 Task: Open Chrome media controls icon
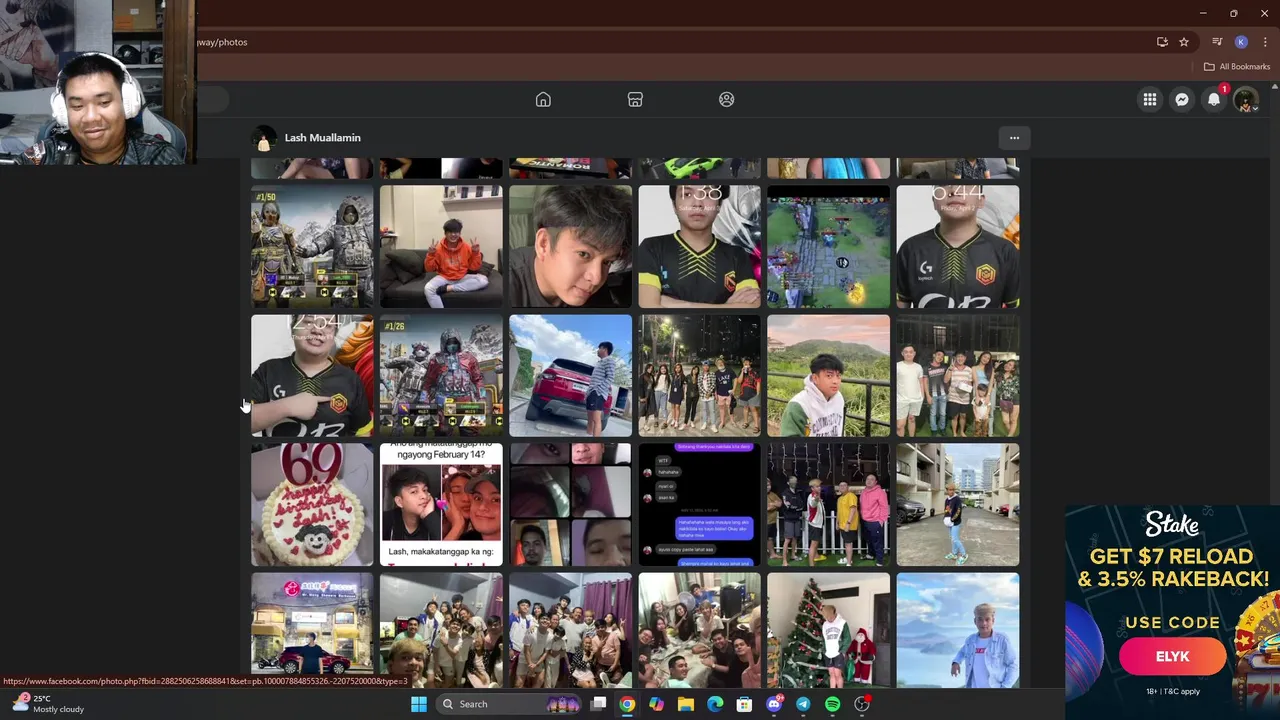click(1217, 42)
